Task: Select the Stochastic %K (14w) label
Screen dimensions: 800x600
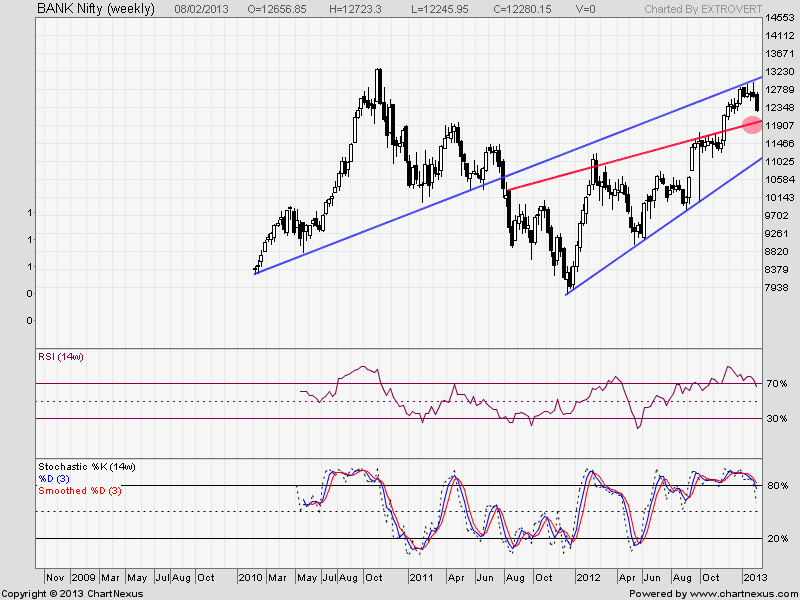Action: [x=86, y=467]
